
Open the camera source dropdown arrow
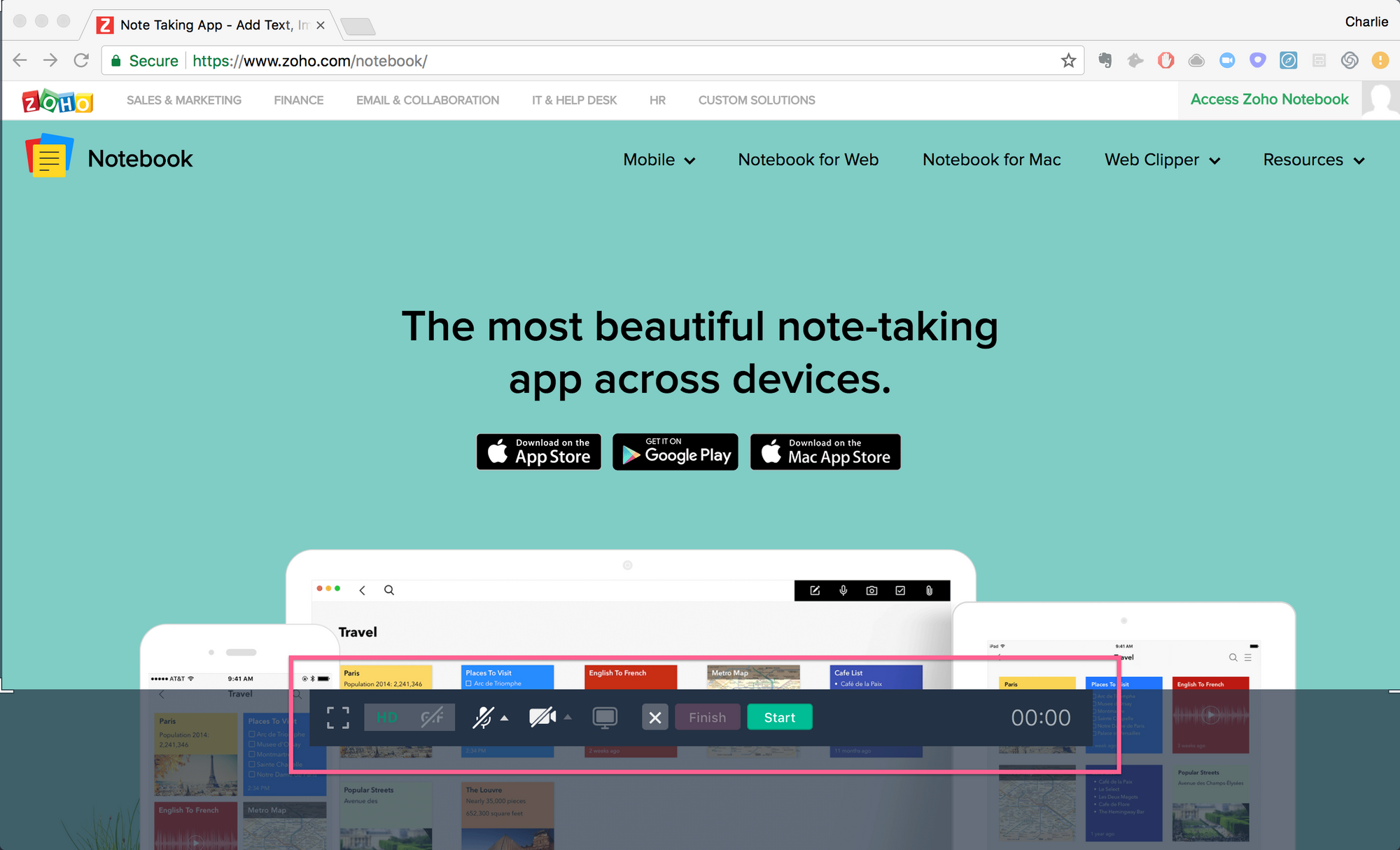566,717
